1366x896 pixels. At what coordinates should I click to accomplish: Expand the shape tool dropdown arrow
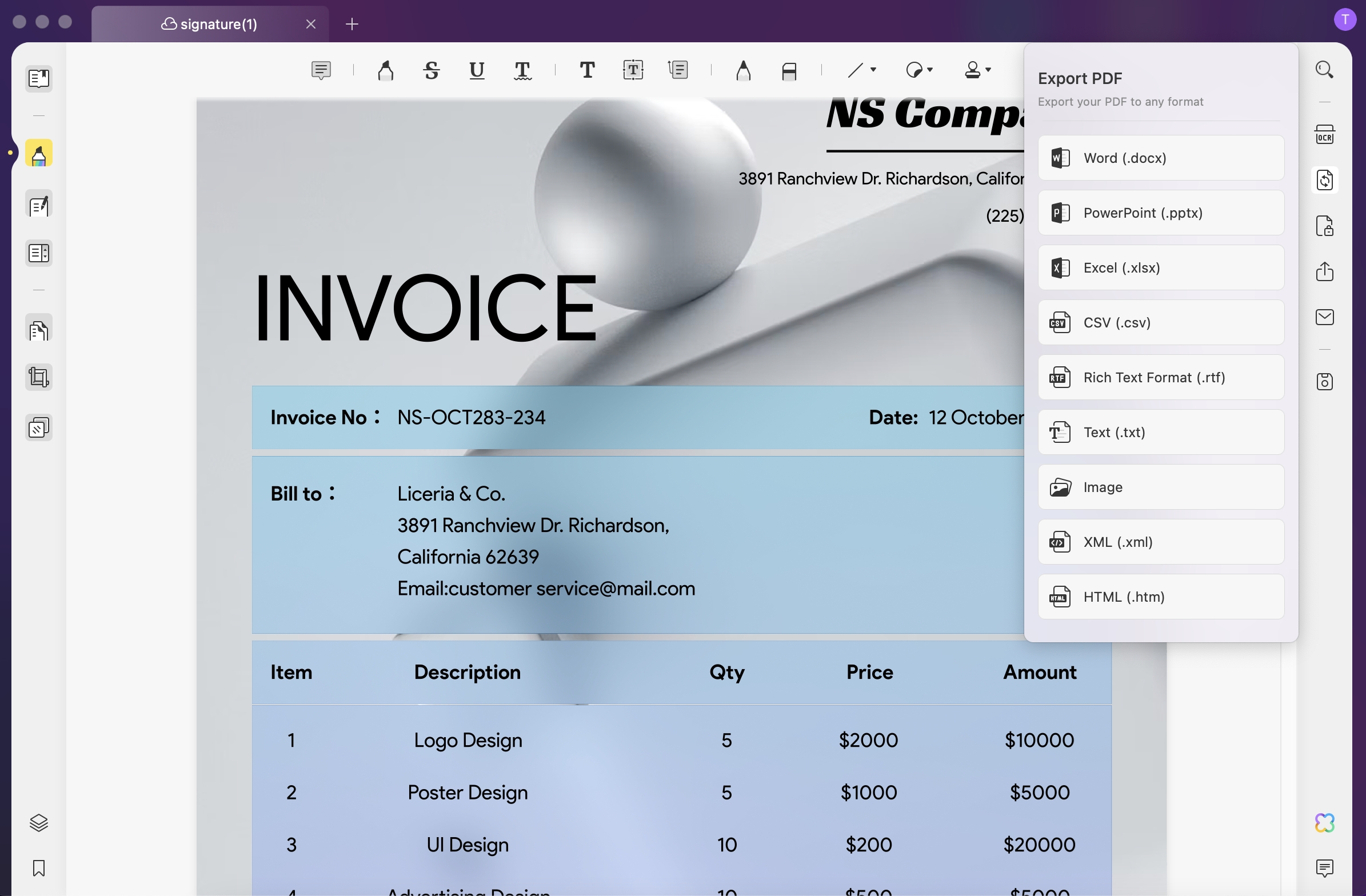point(930,70)
